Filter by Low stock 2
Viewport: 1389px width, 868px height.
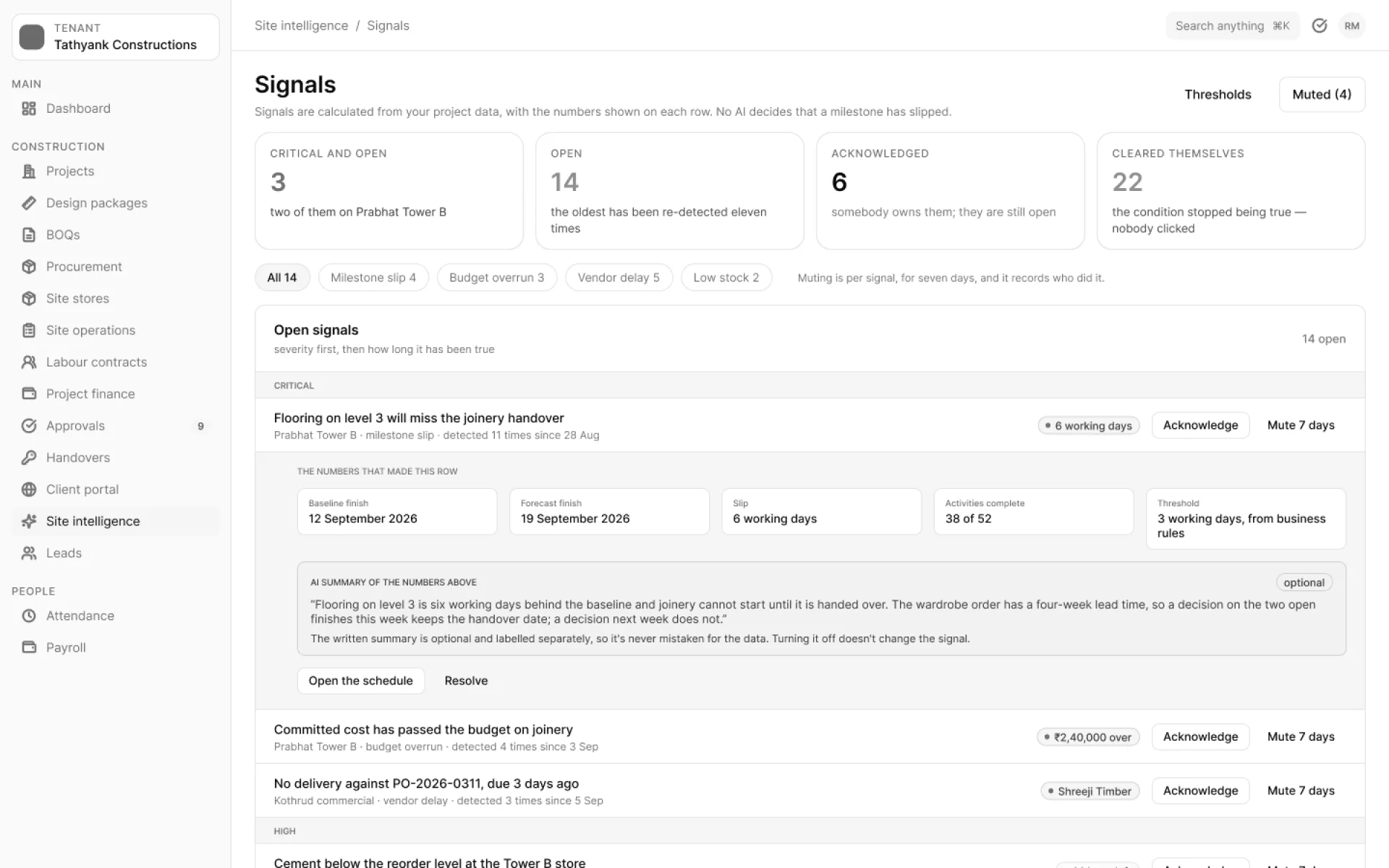(x=726, y=278)
